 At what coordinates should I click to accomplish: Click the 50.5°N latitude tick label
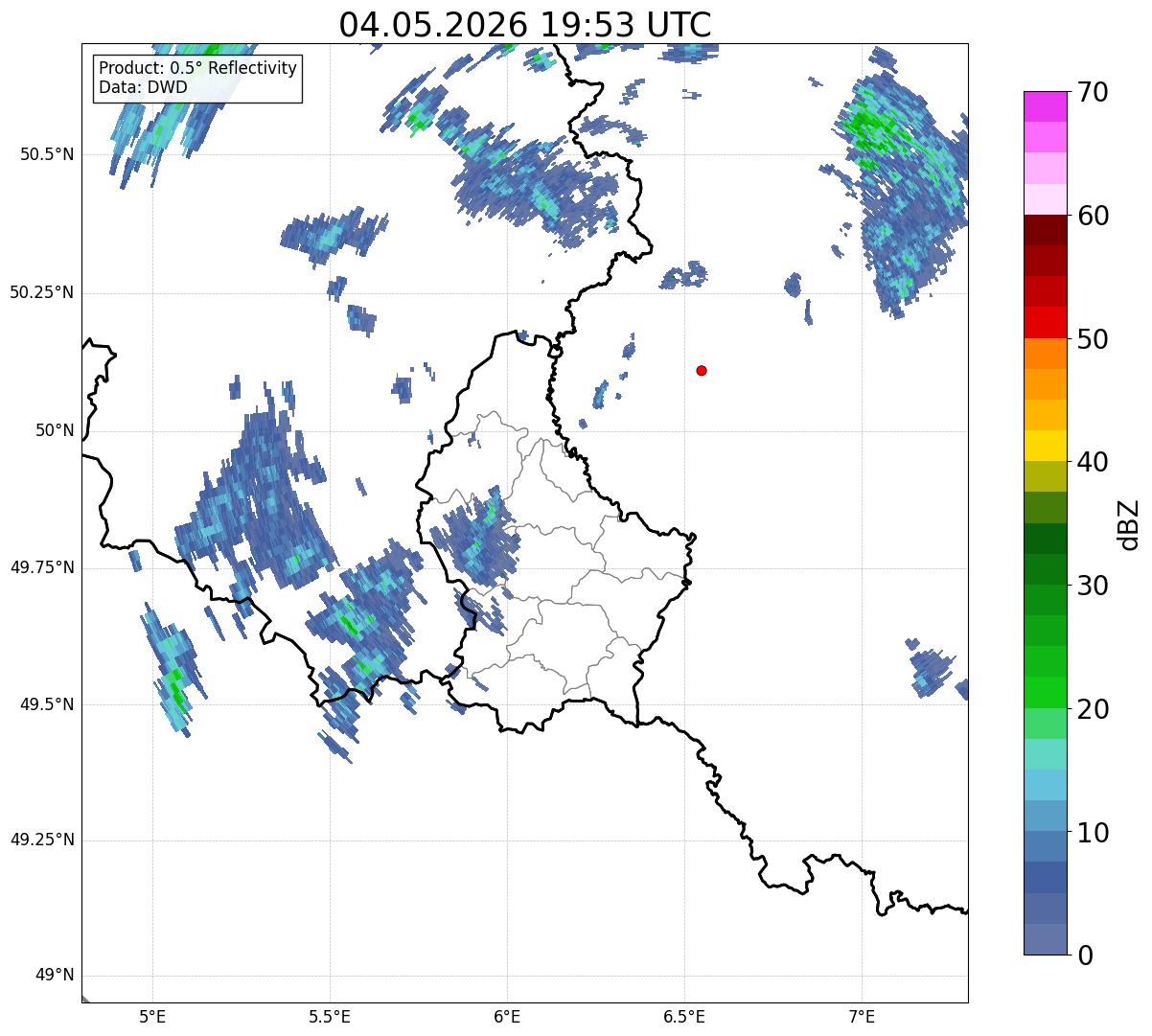[x=47, y=154]
